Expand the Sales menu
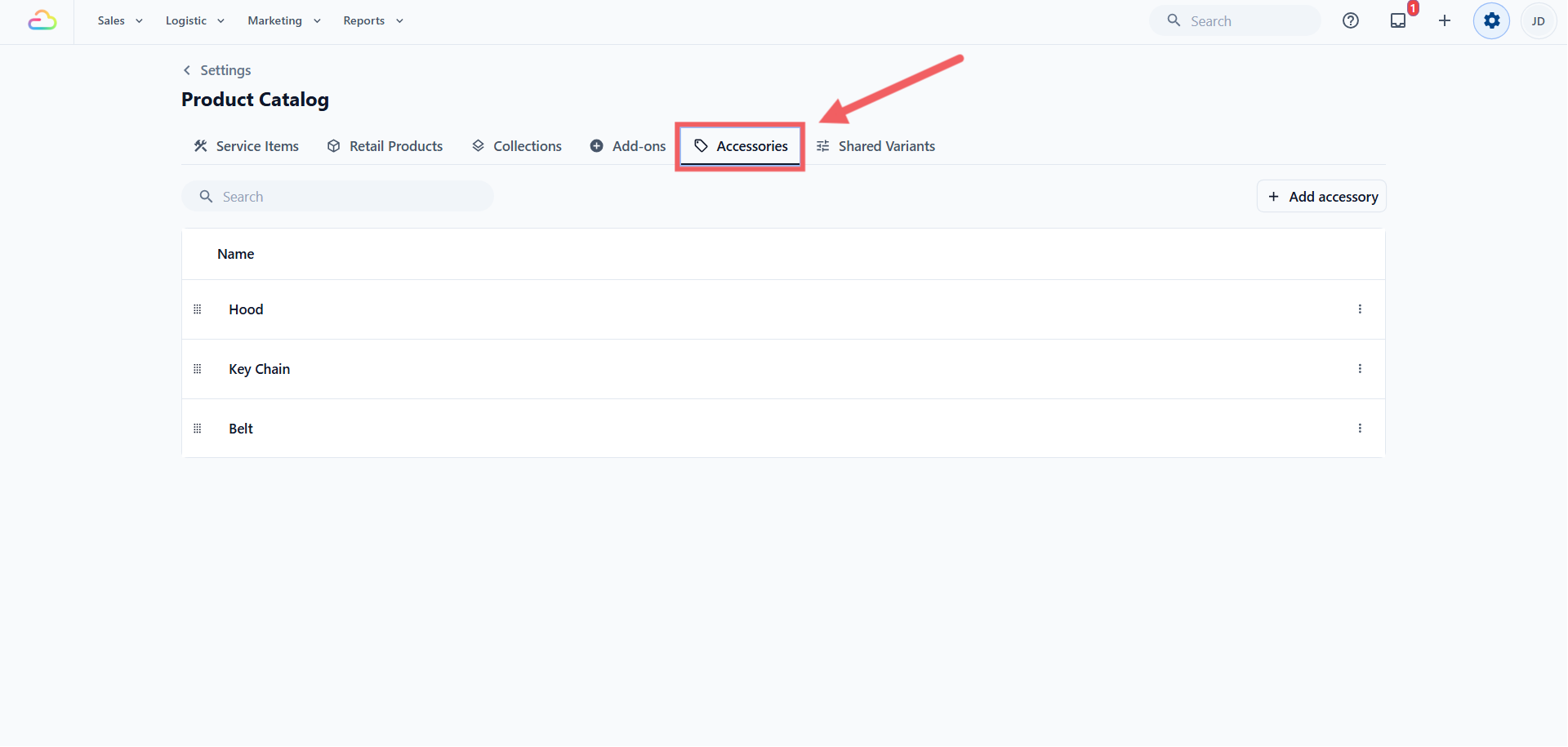This screenshot has width=1568, height=747. pyautogui.click(x=120, y=20)
